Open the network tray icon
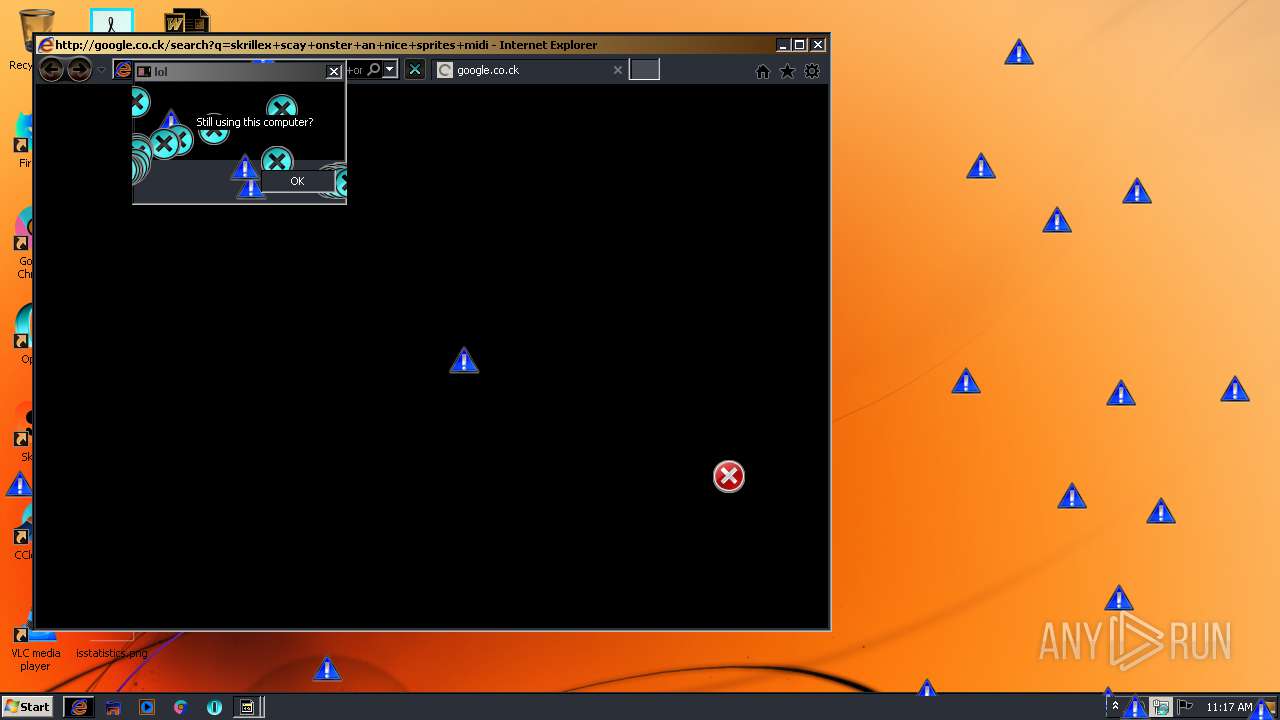1280x720 pixels. click(1161, 707)
